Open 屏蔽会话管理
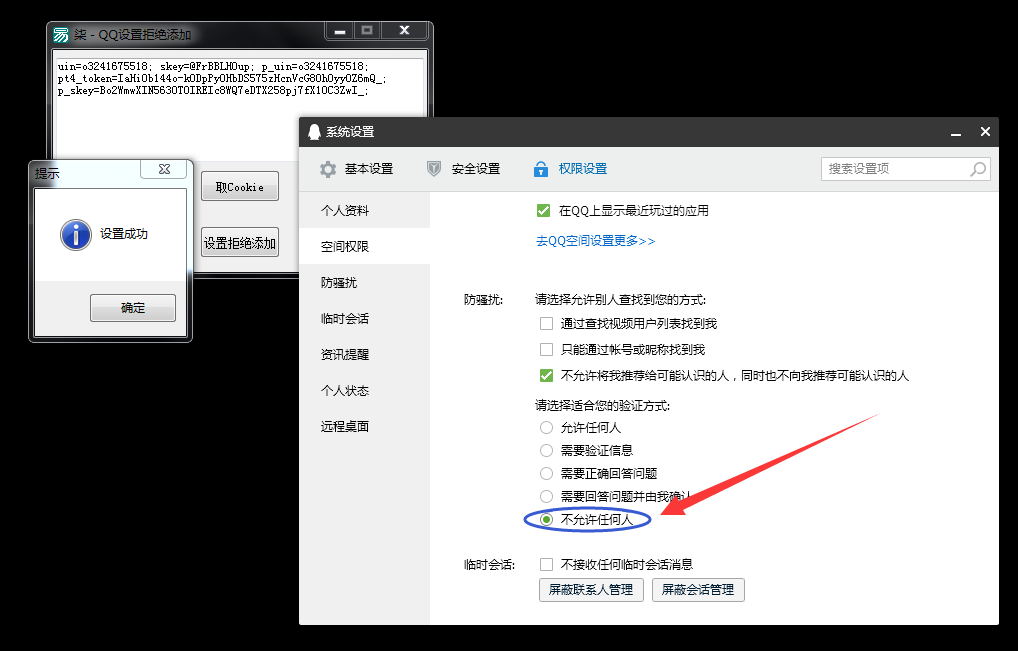This screenshot has width=1018, height=651. pyautogui.click(x=698, y=590)
